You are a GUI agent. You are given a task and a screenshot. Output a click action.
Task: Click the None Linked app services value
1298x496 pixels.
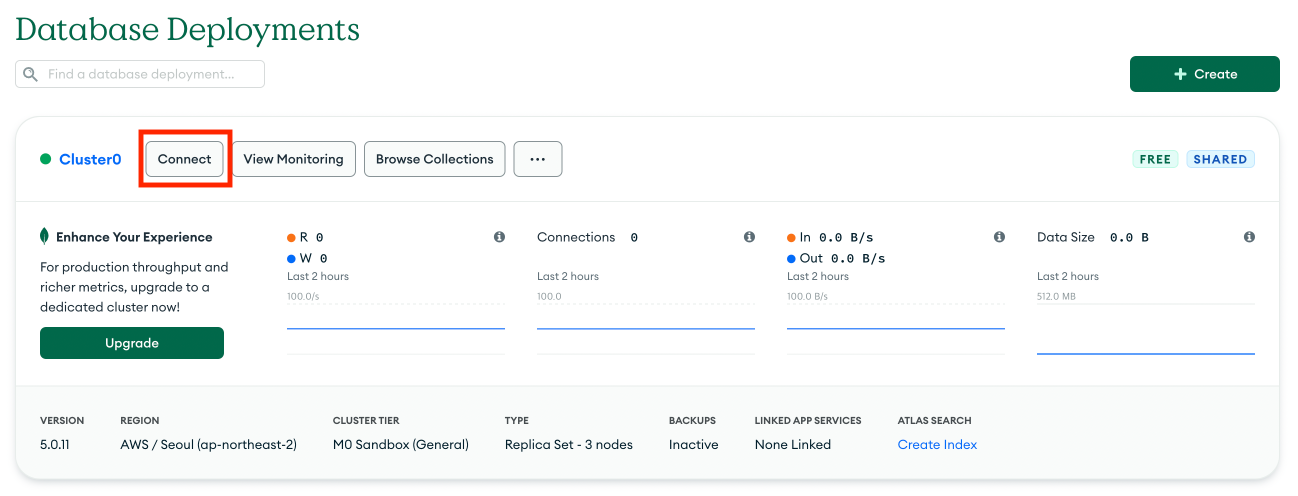pyautogui.click(x=793, y=444)
